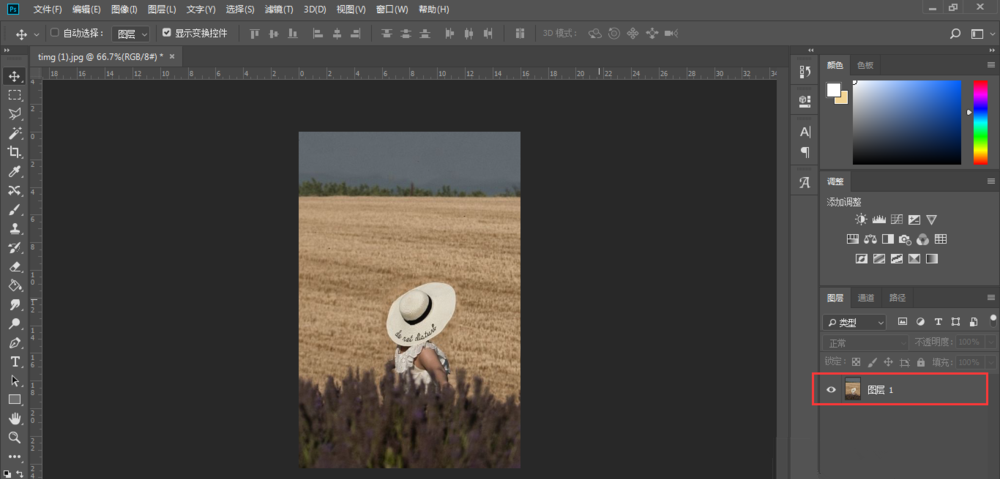Viewport: 1000px width, 479px height.
Task: Open the 滤镜(T) menu
Action: [x=279, y=9]
